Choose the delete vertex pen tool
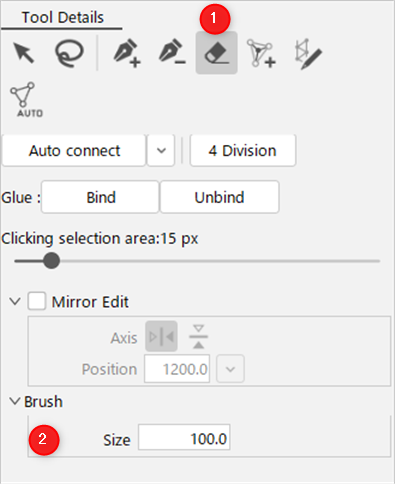This screenshot has width=395, height=484. pyautogui.click(x=172, y=53)
